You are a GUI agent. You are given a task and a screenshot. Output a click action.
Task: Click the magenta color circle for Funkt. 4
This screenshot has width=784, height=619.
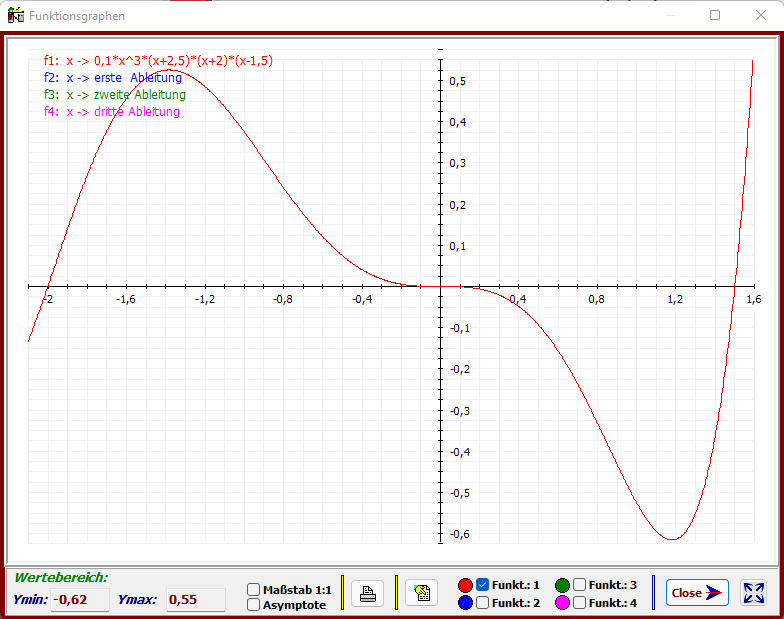click(x=562, y=603)
